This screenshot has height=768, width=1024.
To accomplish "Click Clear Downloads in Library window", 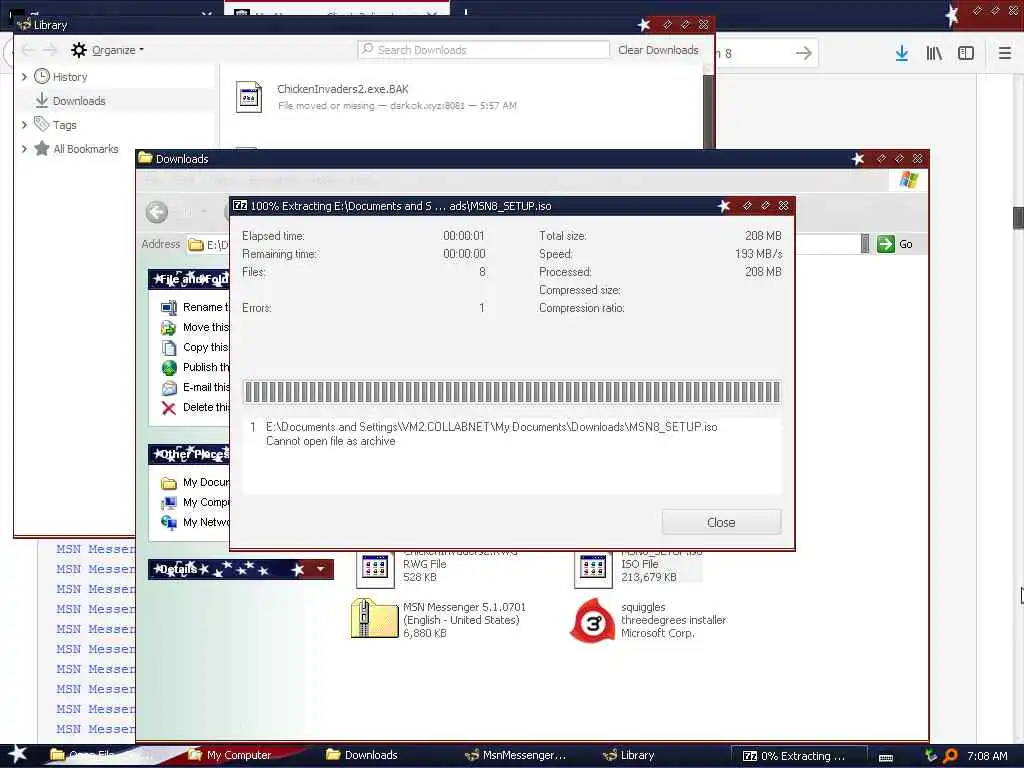I will pyautogui.click(x=658, y=50).
